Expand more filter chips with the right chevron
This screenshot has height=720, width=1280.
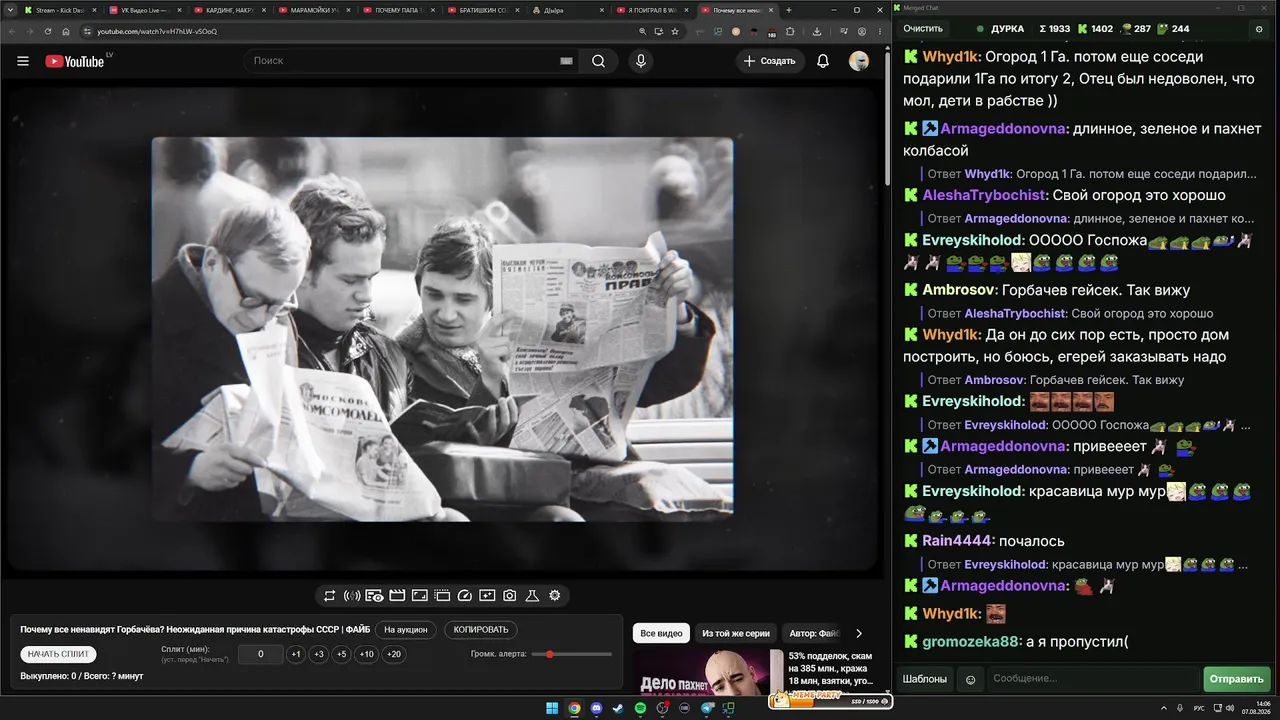click(x=859, y=633)
